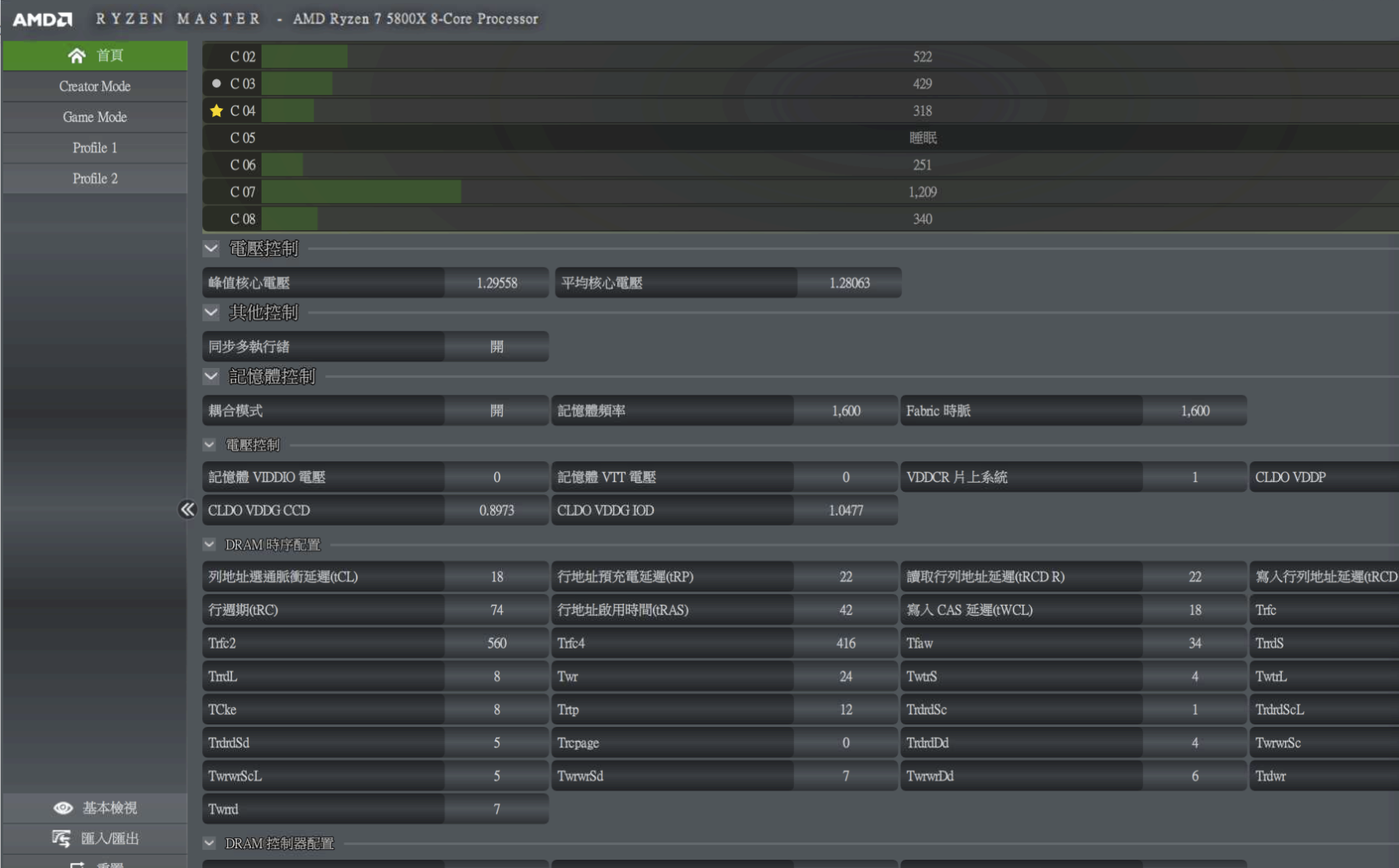Collapse the DRAM 控制器配置 section
The image size is (1399, 868).
click(210, 843)
